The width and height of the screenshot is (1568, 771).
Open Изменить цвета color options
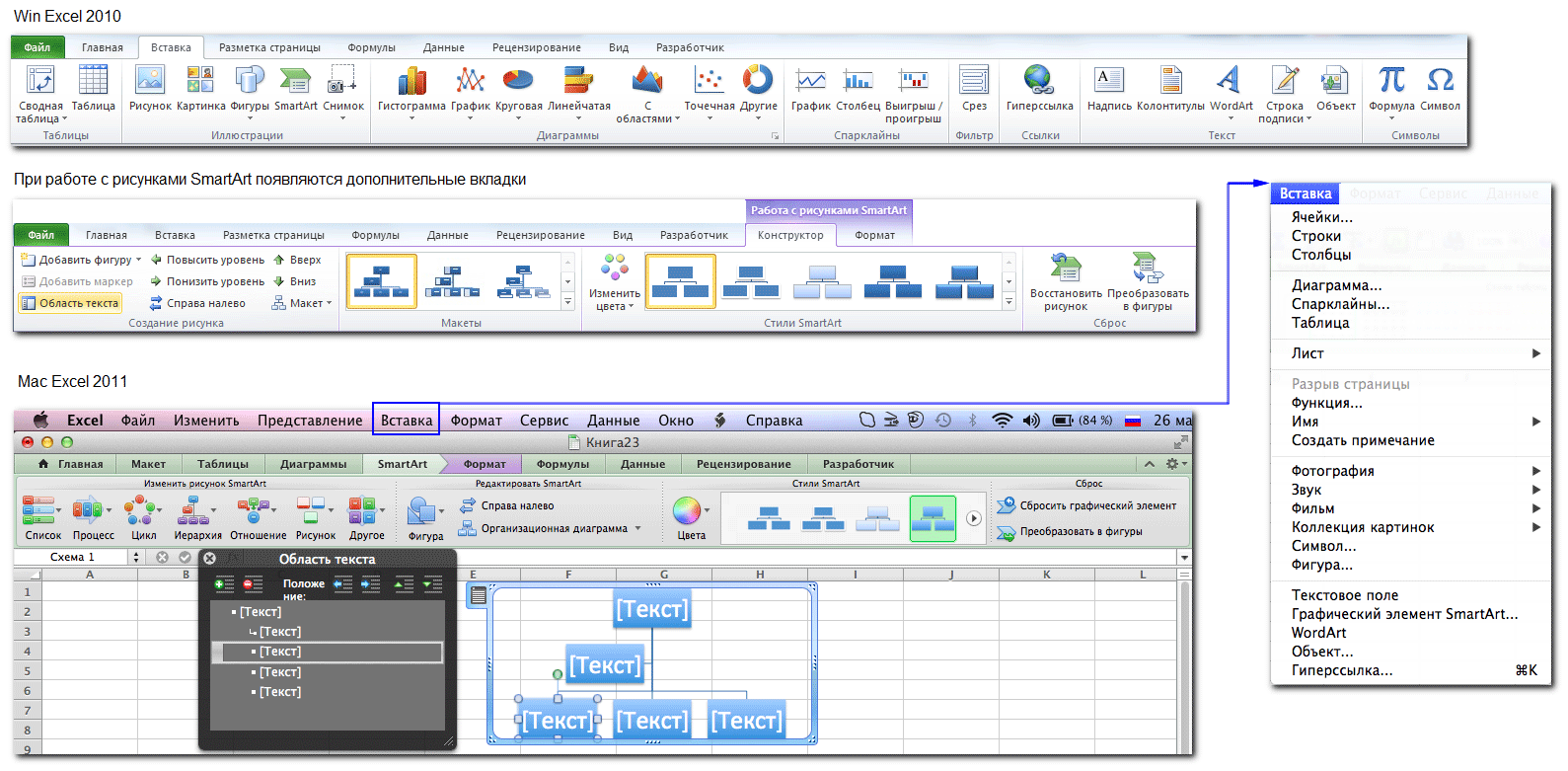[614, 282]
